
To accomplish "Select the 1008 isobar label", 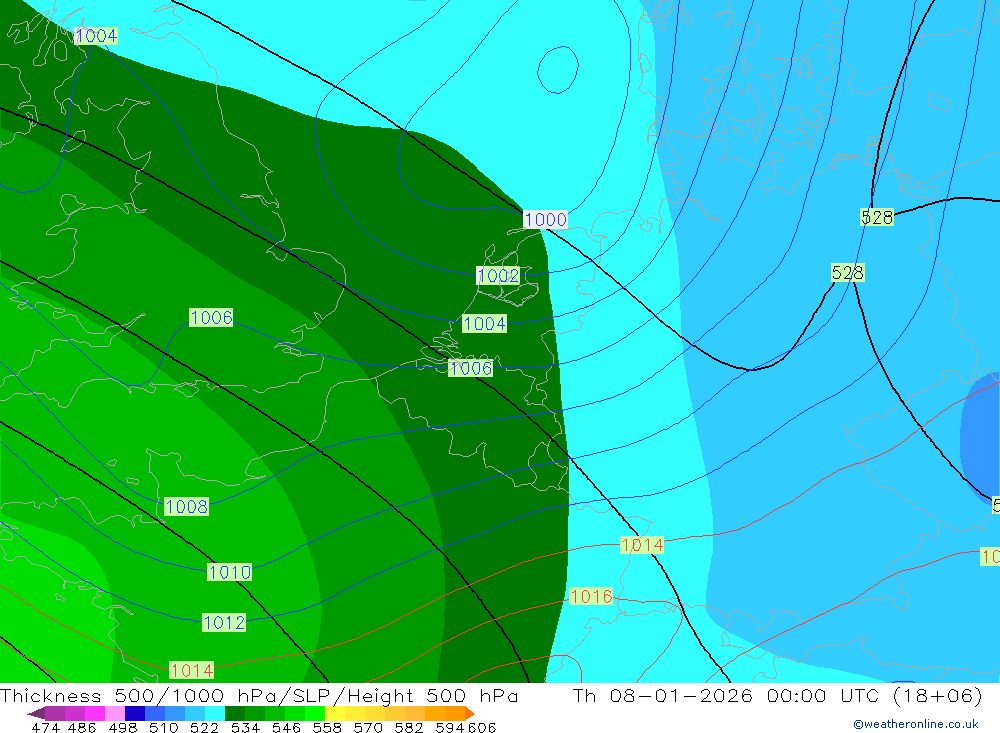I will point(186,507).
